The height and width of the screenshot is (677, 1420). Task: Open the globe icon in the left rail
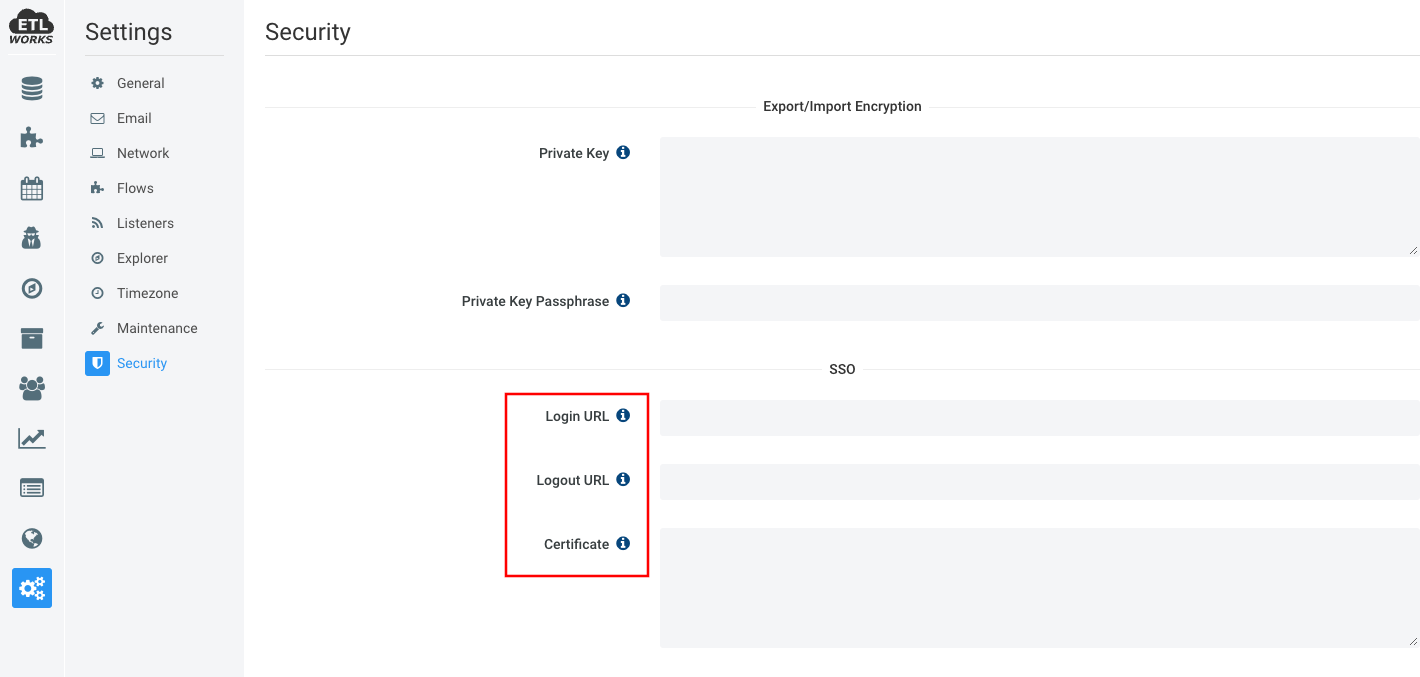pos(32,538)
